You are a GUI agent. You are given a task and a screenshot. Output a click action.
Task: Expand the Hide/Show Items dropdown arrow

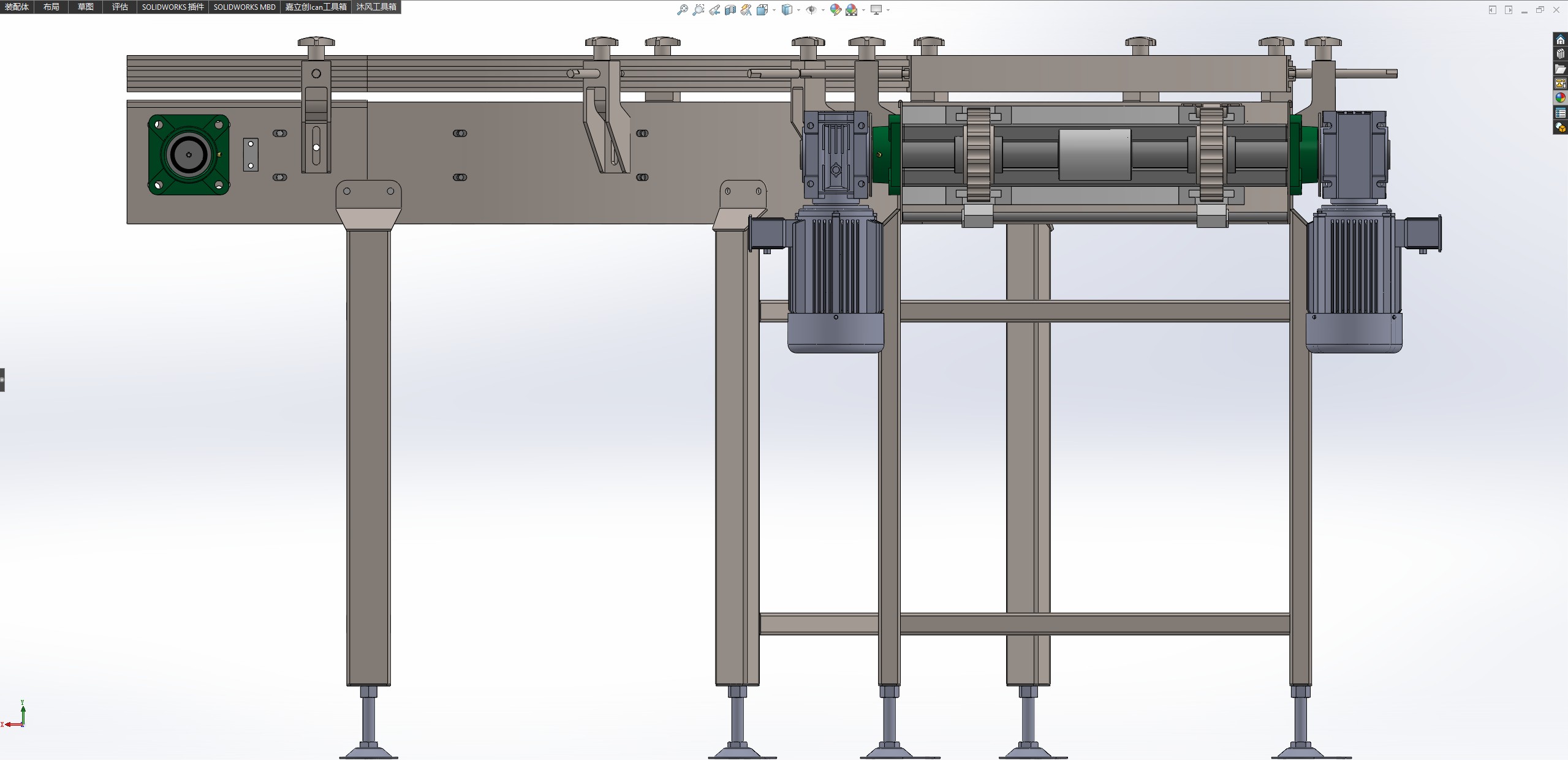tap(823, 10)
